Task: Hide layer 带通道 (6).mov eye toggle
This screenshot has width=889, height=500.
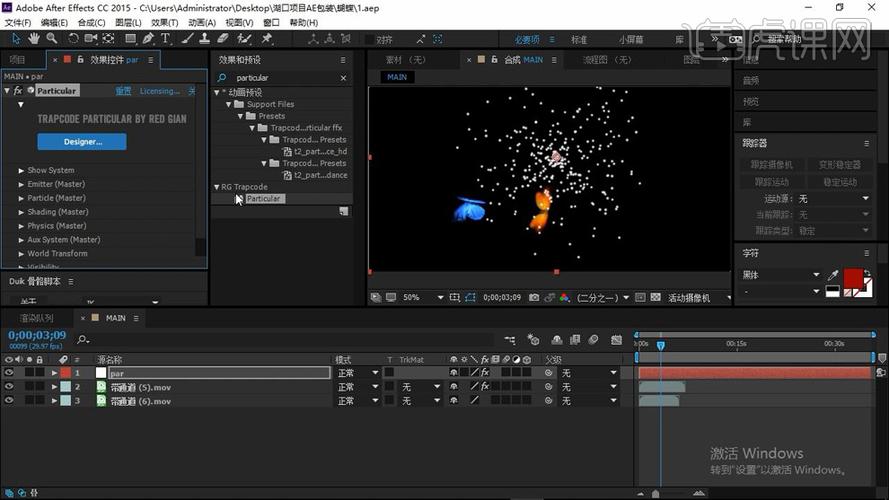Action: tap(9, 400)
